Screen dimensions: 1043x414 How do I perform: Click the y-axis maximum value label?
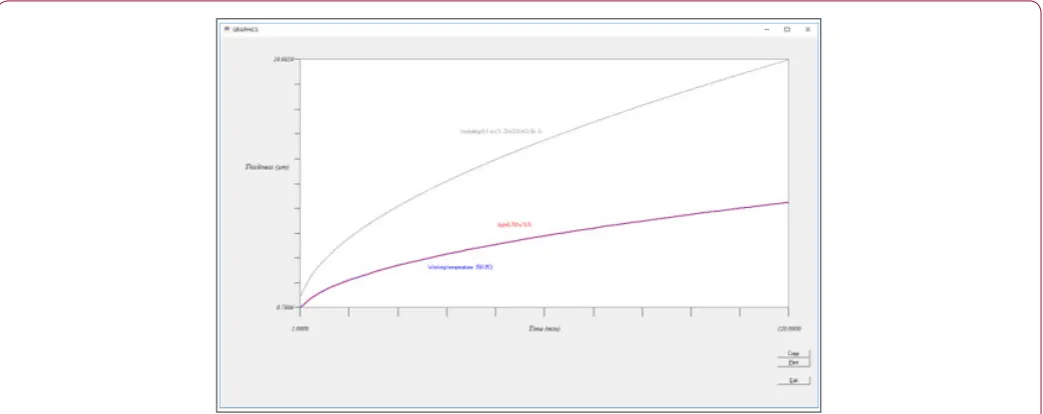(x=285, y=59)
